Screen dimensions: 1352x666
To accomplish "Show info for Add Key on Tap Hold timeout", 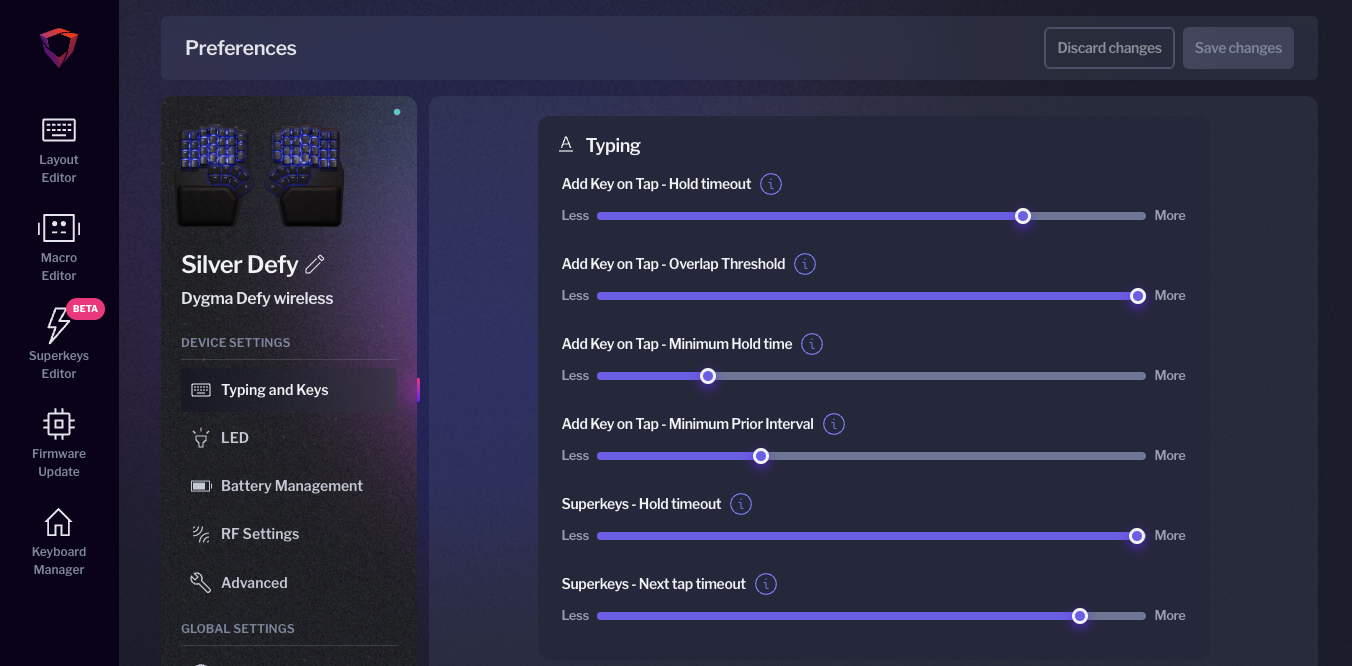I will [771, 184].
